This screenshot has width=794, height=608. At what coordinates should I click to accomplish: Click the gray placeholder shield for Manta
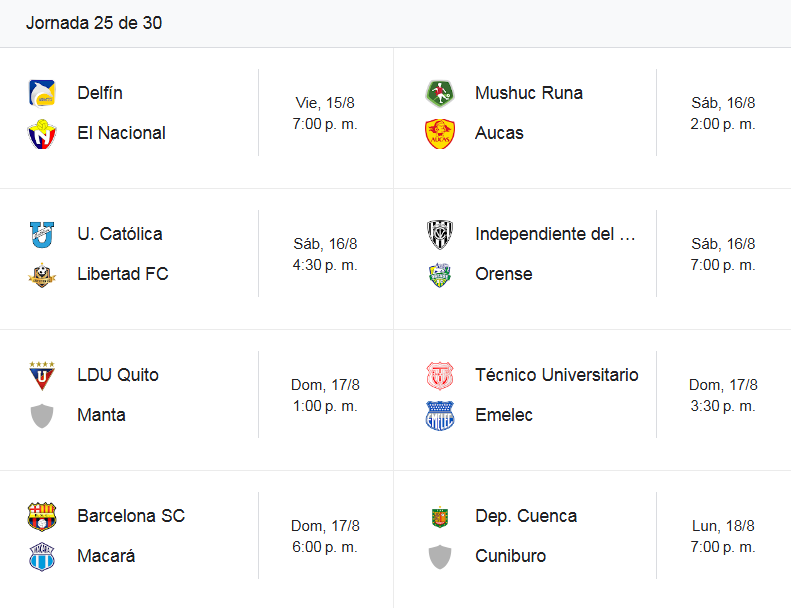pyautogui.click(x=42, y=416)
